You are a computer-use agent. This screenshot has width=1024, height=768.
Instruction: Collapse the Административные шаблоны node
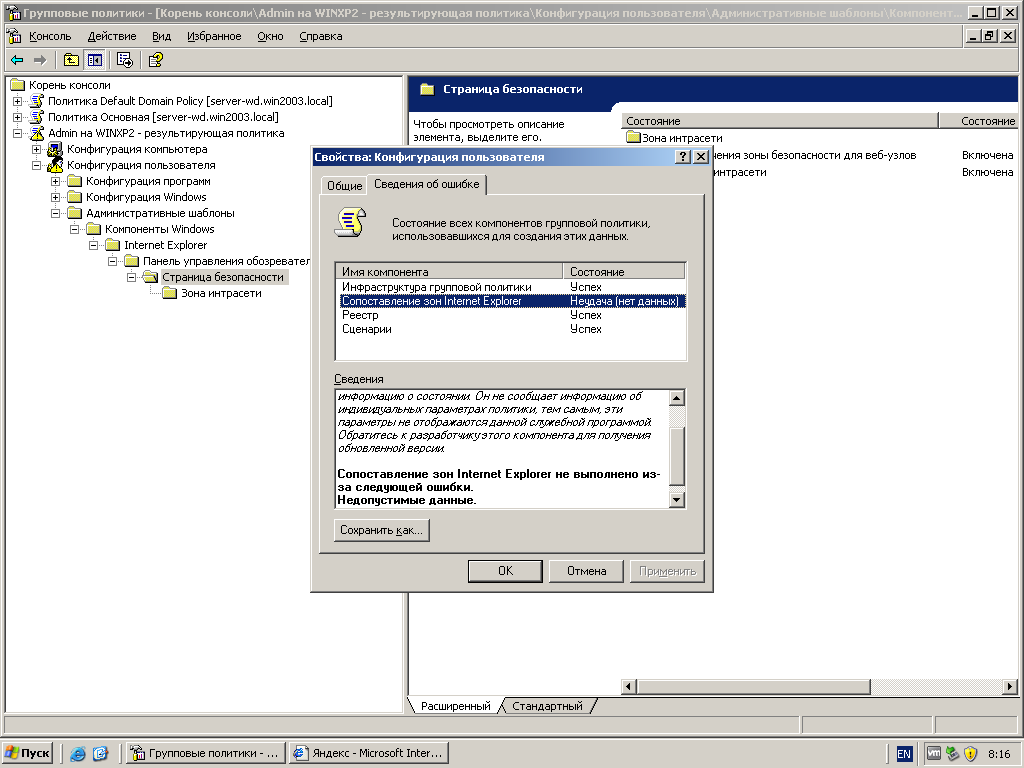56,214
